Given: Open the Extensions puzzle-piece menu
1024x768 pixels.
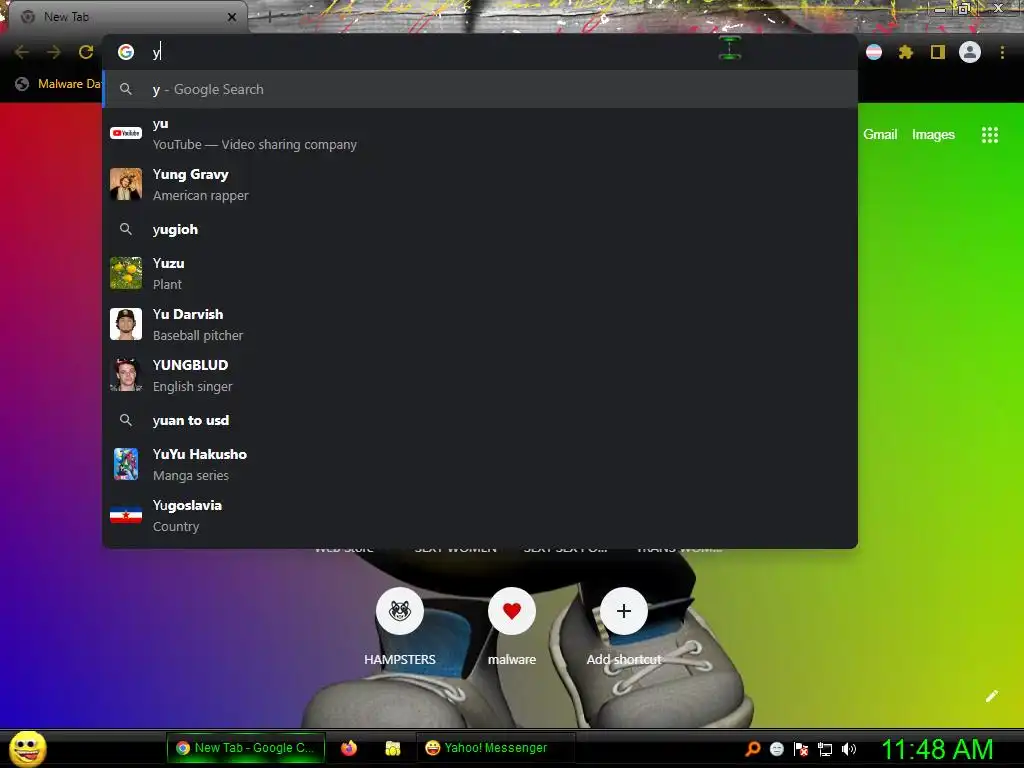Looking at the screenshot, I should click(906, 52).
